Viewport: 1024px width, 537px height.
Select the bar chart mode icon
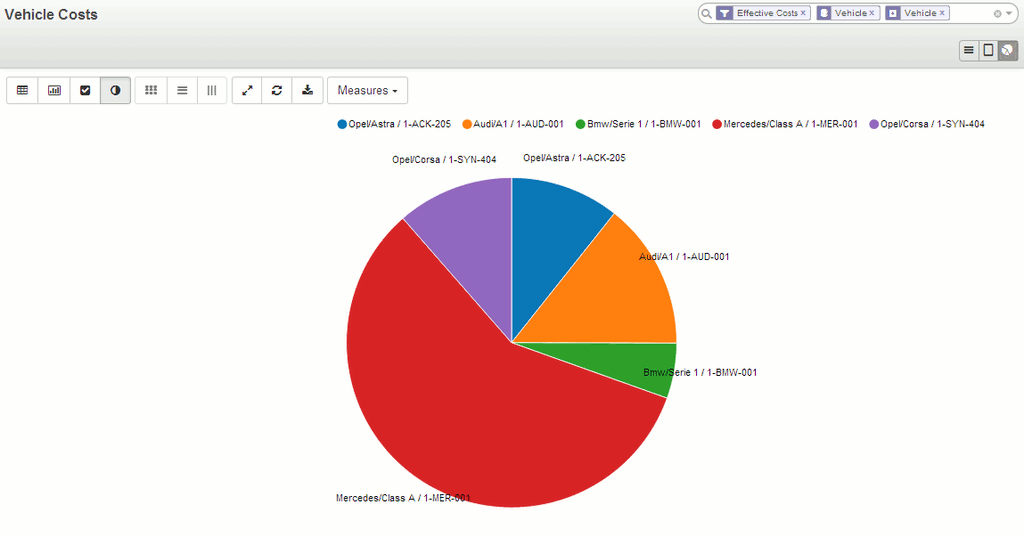click(54, 90)
